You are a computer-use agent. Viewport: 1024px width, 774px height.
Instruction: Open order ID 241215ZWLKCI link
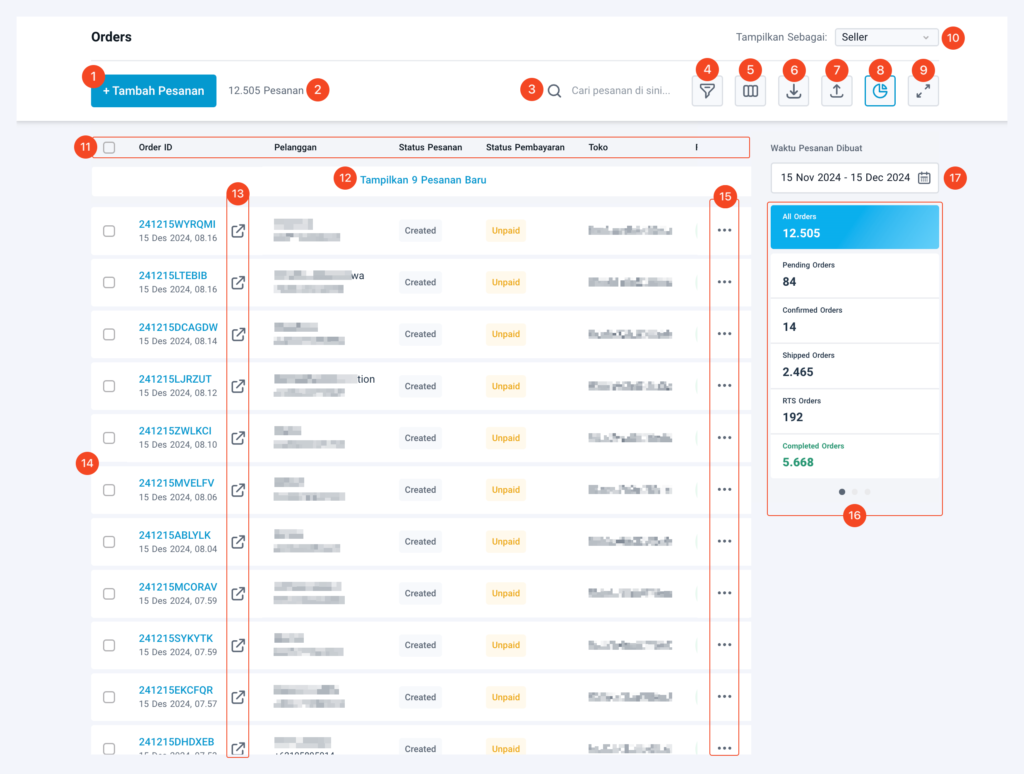click(175, 431)
